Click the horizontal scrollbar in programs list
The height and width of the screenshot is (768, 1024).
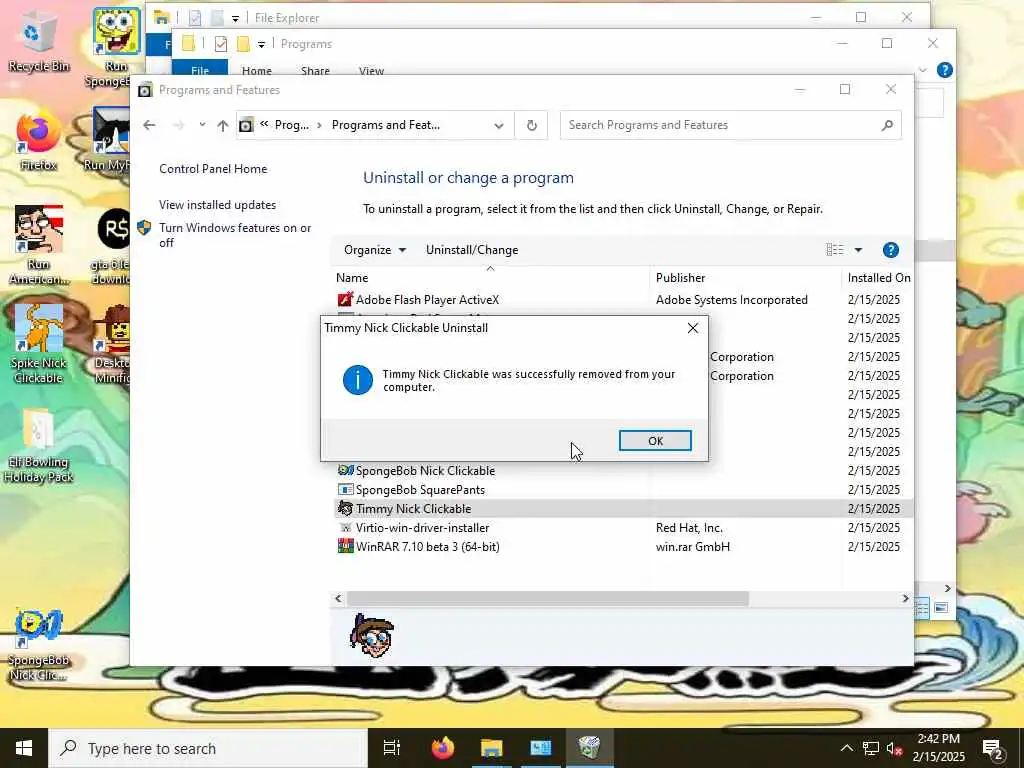click(x=547, y=598)
